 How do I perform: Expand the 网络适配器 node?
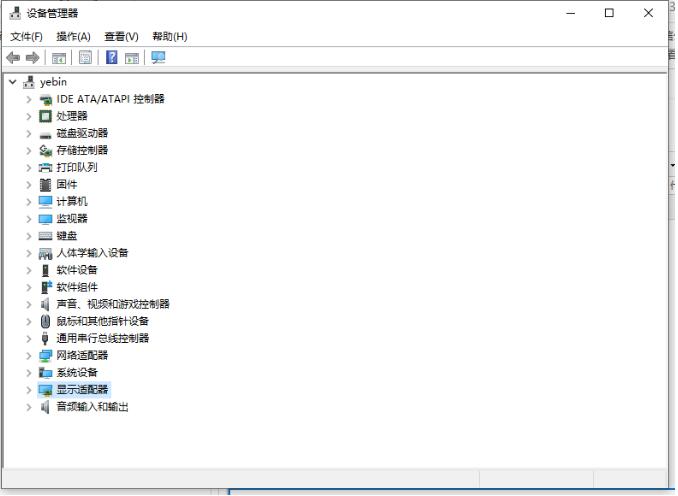[x=29, y=356]
